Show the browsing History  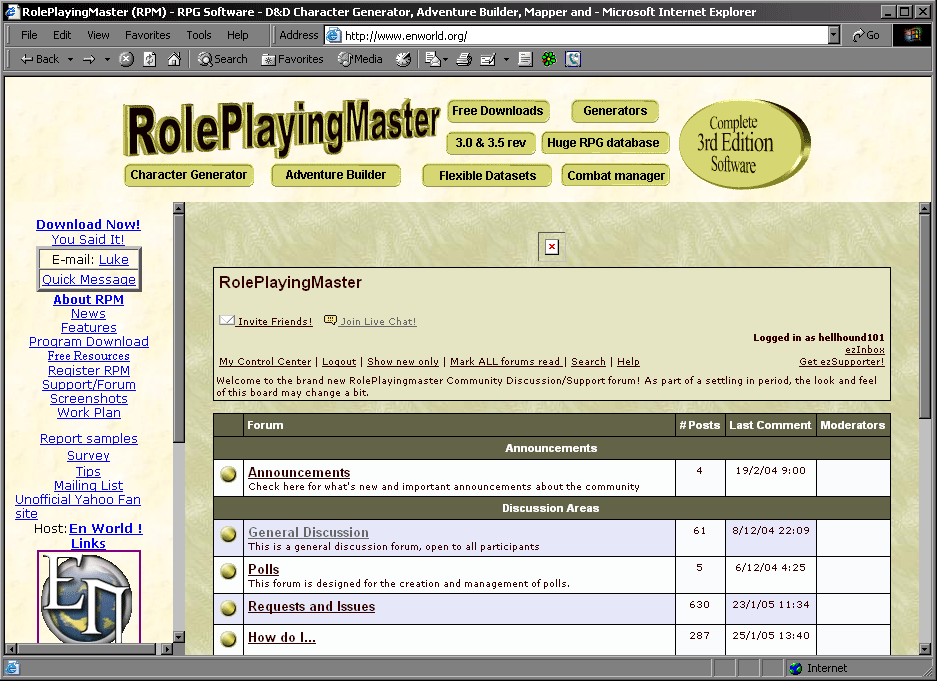404,59
